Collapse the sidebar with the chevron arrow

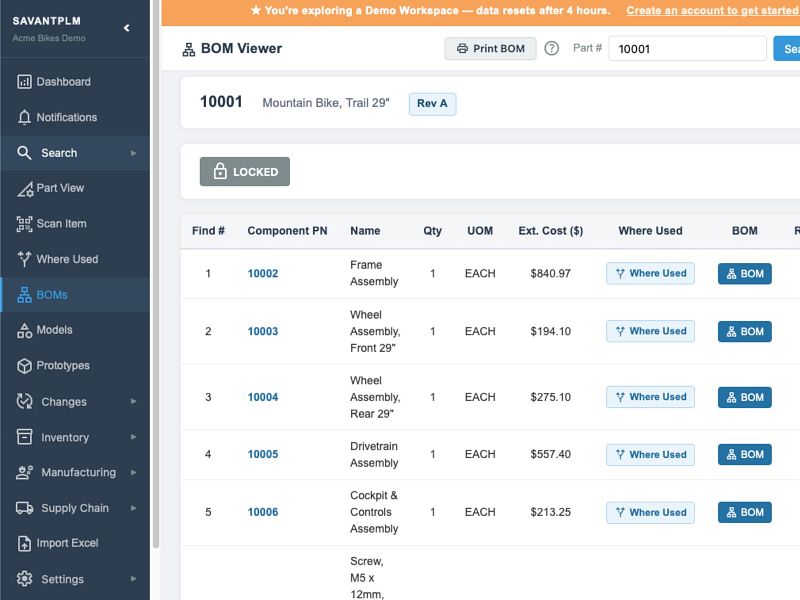click(x=127, y=28)
